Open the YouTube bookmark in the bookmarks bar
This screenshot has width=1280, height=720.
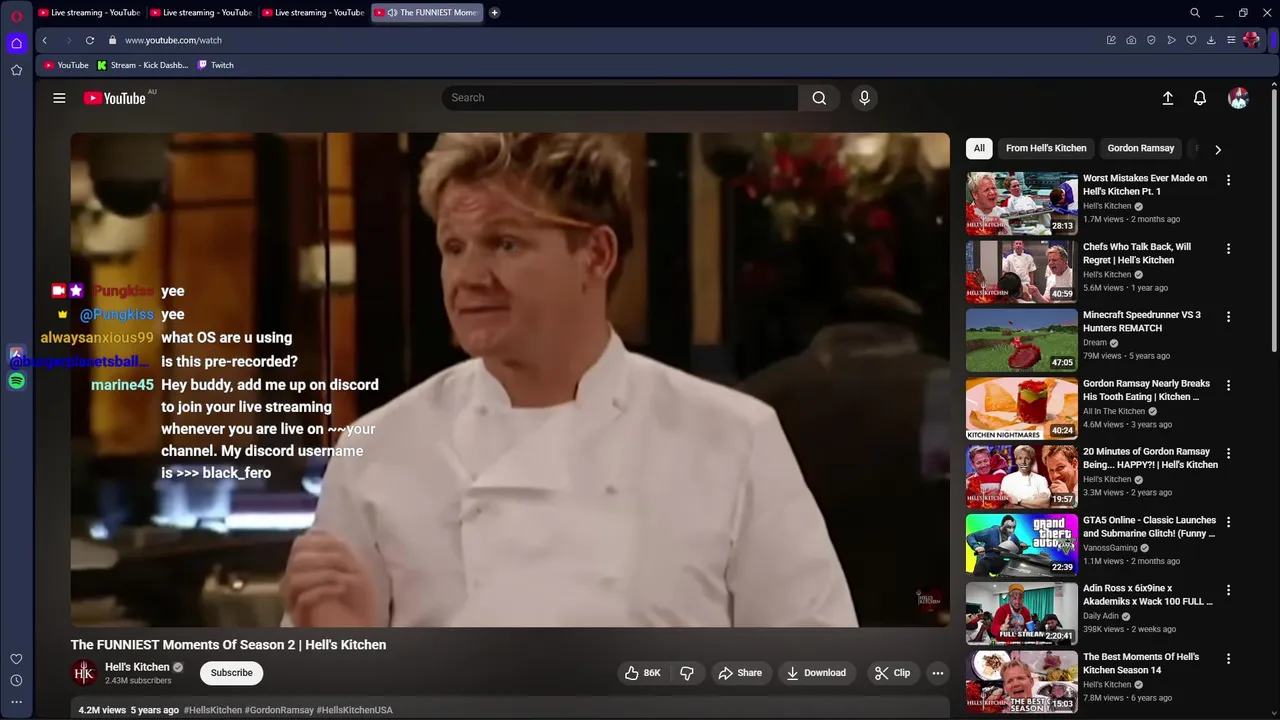(66, 65)
